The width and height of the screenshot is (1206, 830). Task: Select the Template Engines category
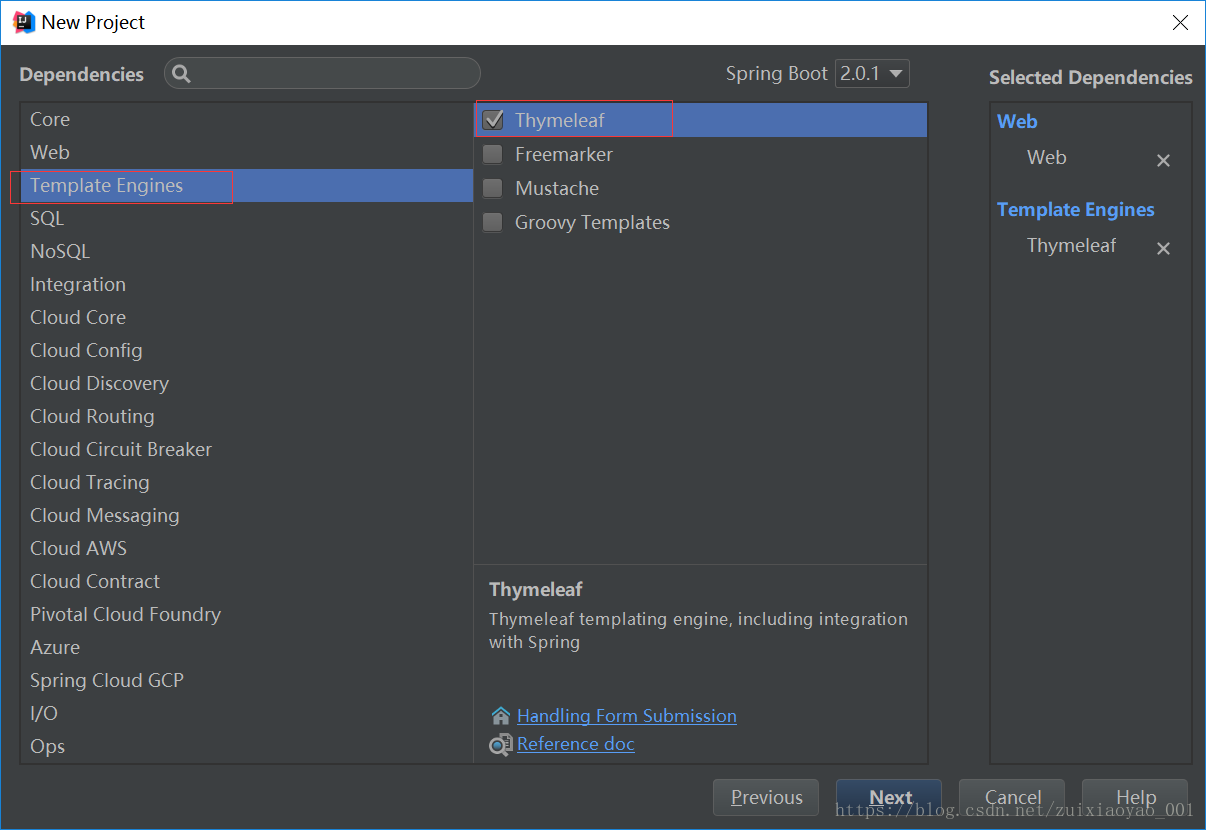246,185
